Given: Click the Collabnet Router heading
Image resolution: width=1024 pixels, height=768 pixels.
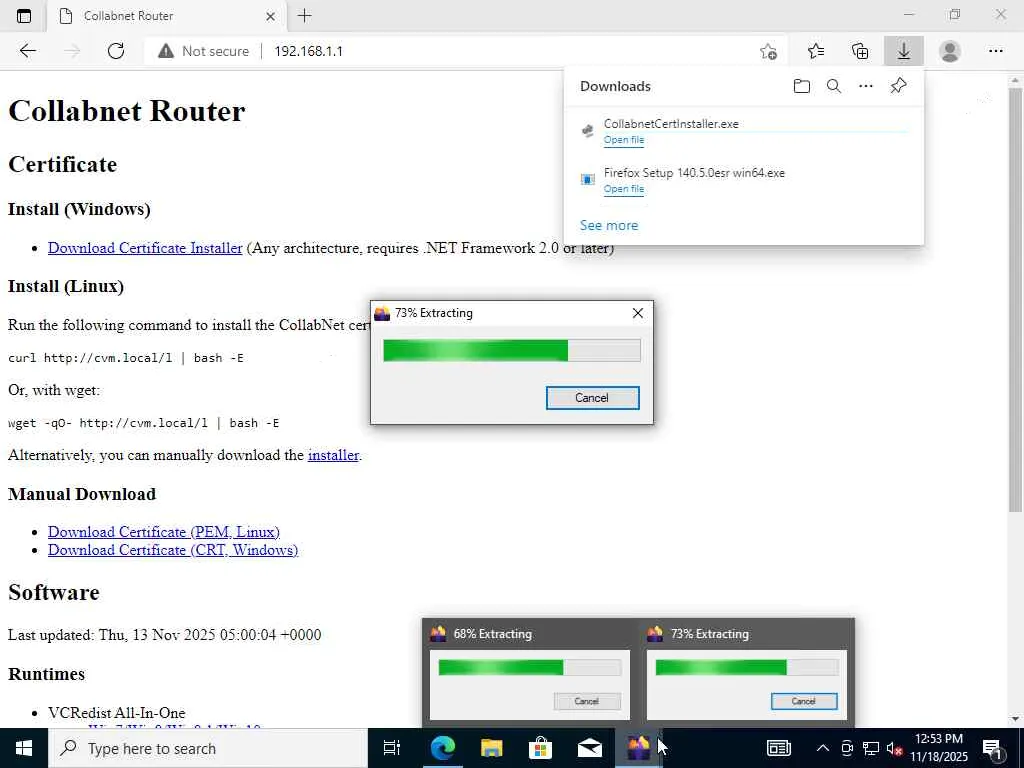Looking at the screenshot, I should pos(127,111).
